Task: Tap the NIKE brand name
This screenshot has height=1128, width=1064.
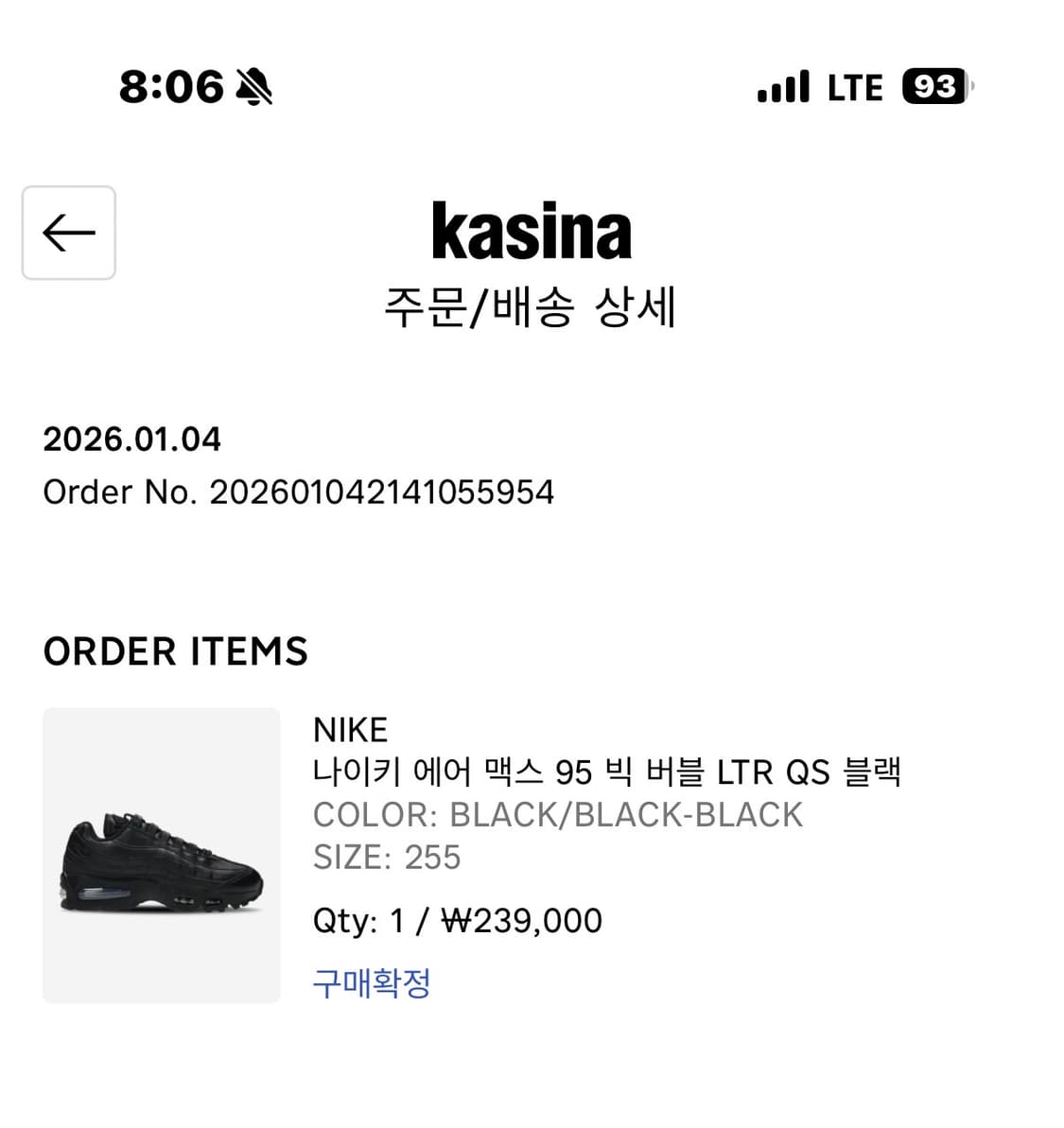Action: tap(350, 730)
